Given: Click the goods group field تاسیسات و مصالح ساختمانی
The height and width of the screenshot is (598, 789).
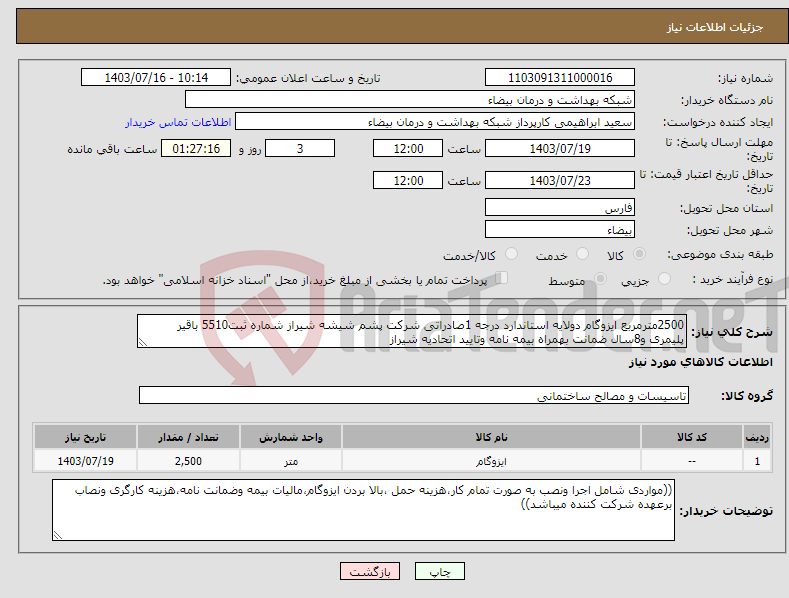Looking at the screenshot, I should point(414,396).
